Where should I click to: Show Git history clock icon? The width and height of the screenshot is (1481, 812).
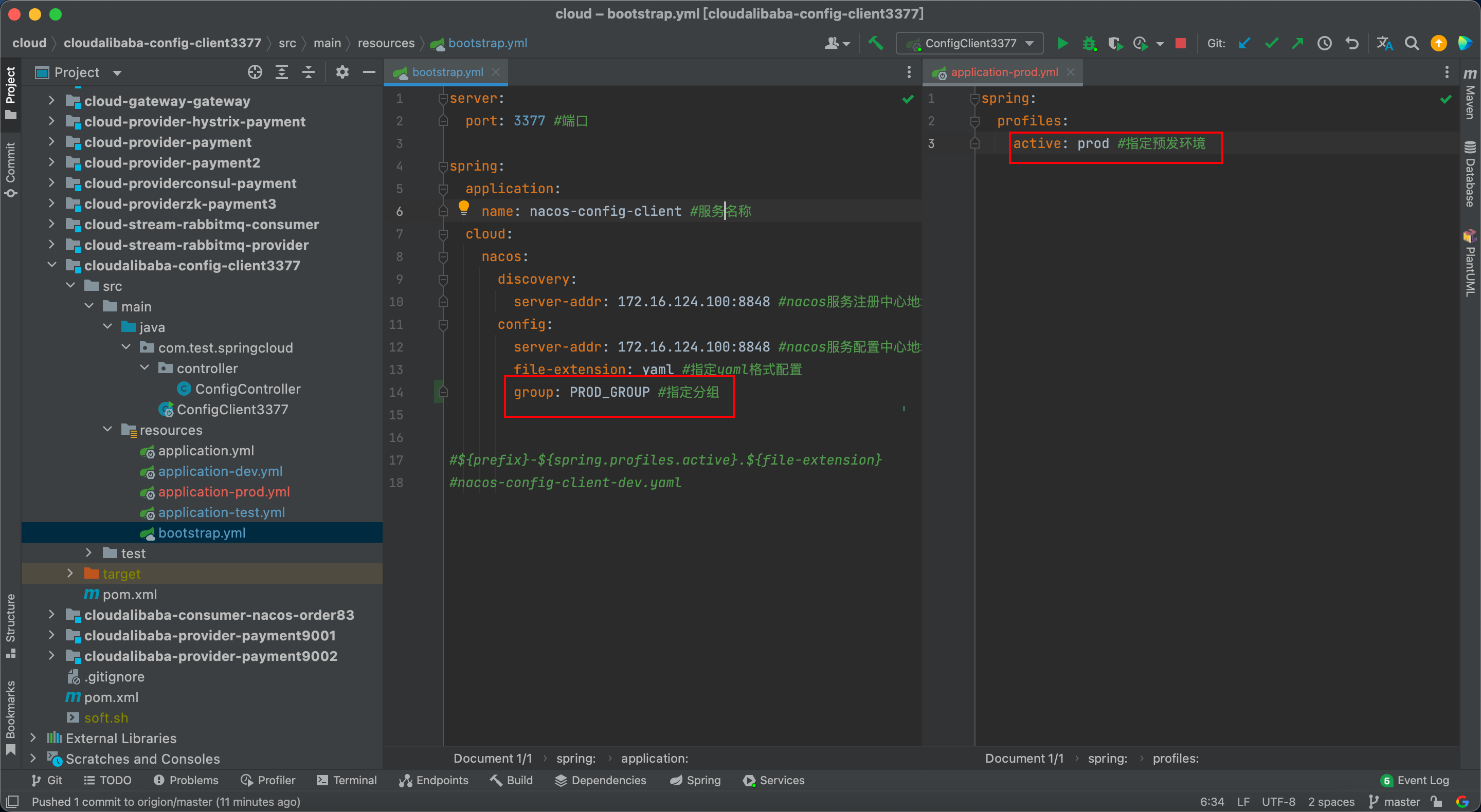click(1324, 43)
